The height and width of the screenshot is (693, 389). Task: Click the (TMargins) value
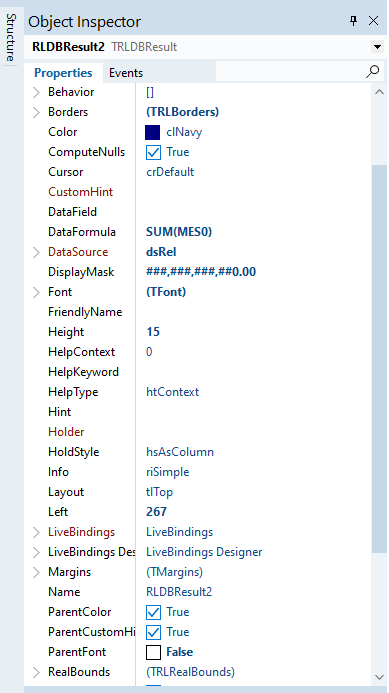[x=175, y=572]
